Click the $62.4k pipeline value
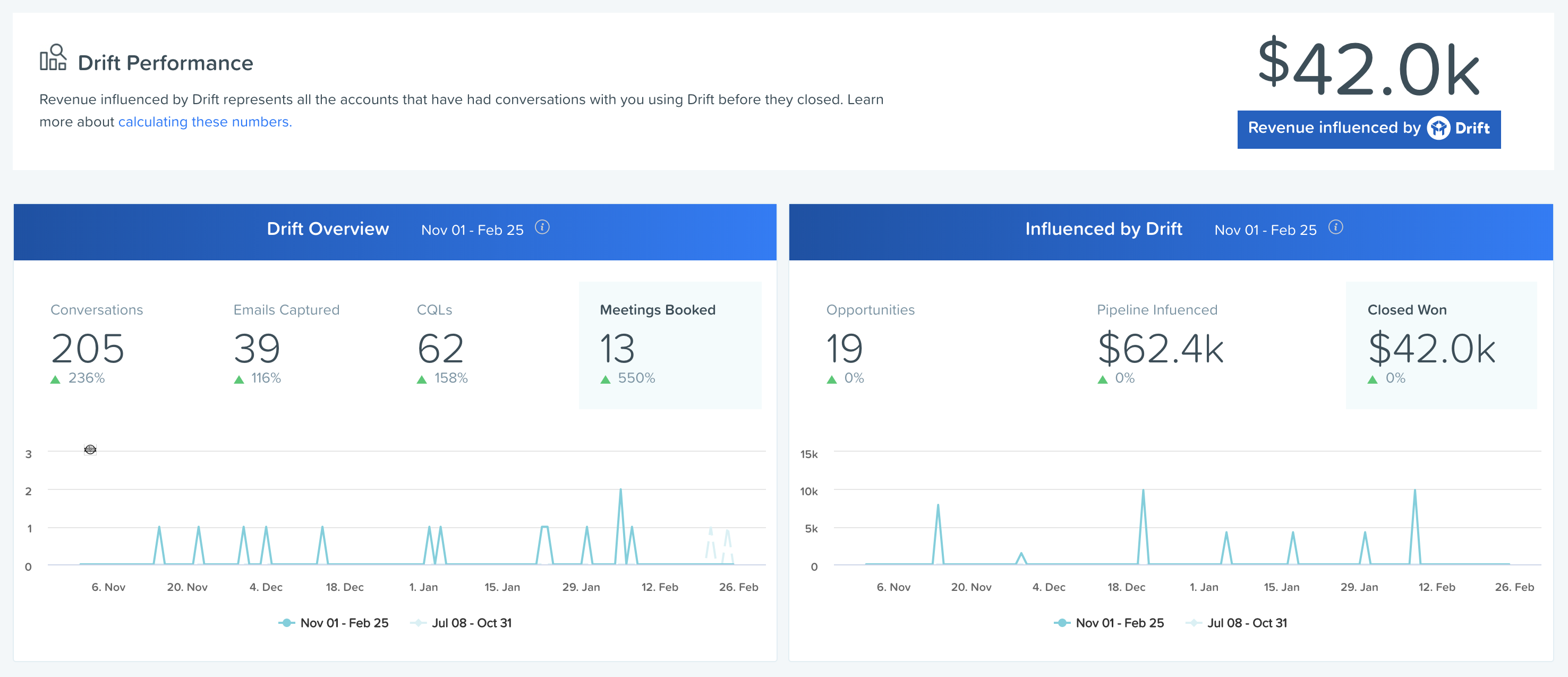1568x677 pixels. pos(1160,348)
